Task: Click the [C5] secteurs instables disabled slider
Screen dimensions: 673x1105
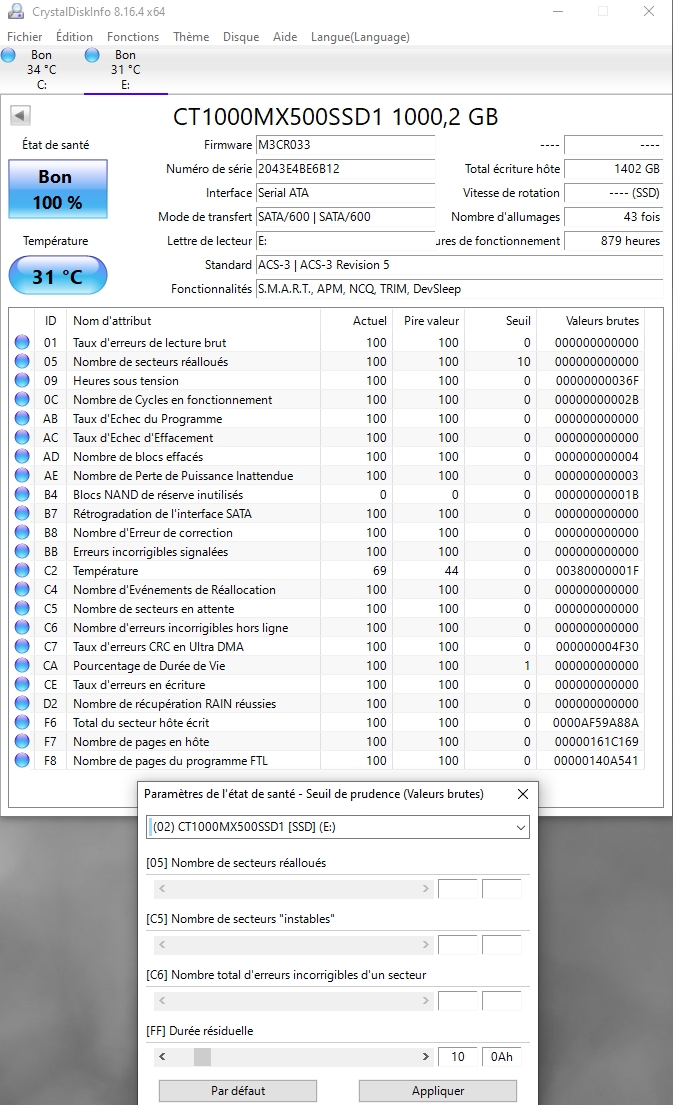Action: (293, 944)
